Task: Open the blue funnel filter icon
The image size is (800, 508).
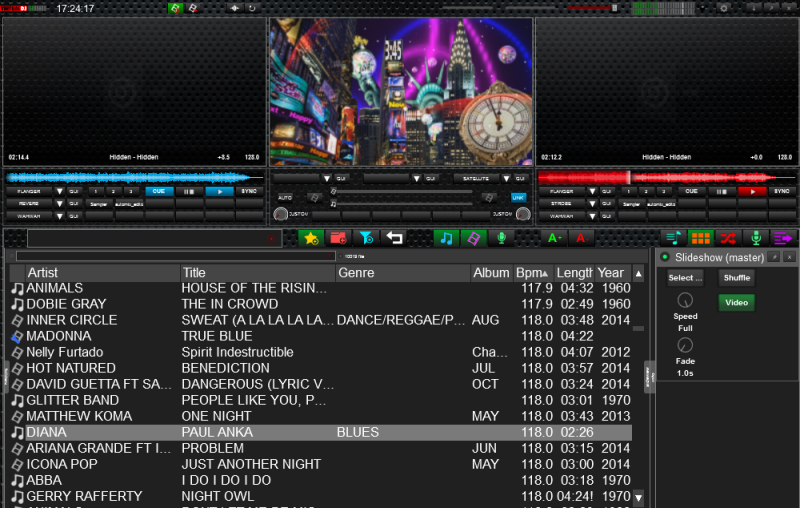Action: (366, 238)
